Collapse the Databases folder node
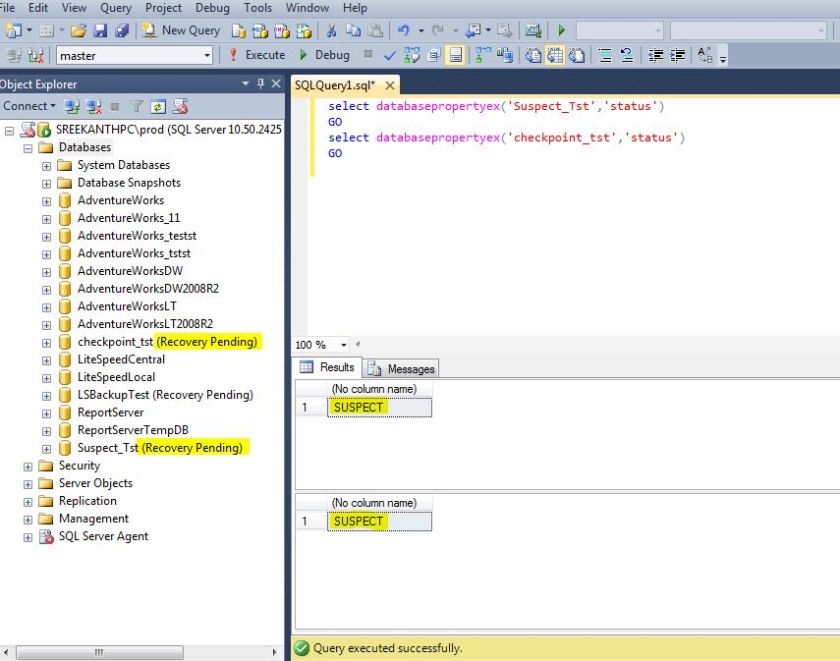This screenshot has height=661, width=840. (28, 148)
